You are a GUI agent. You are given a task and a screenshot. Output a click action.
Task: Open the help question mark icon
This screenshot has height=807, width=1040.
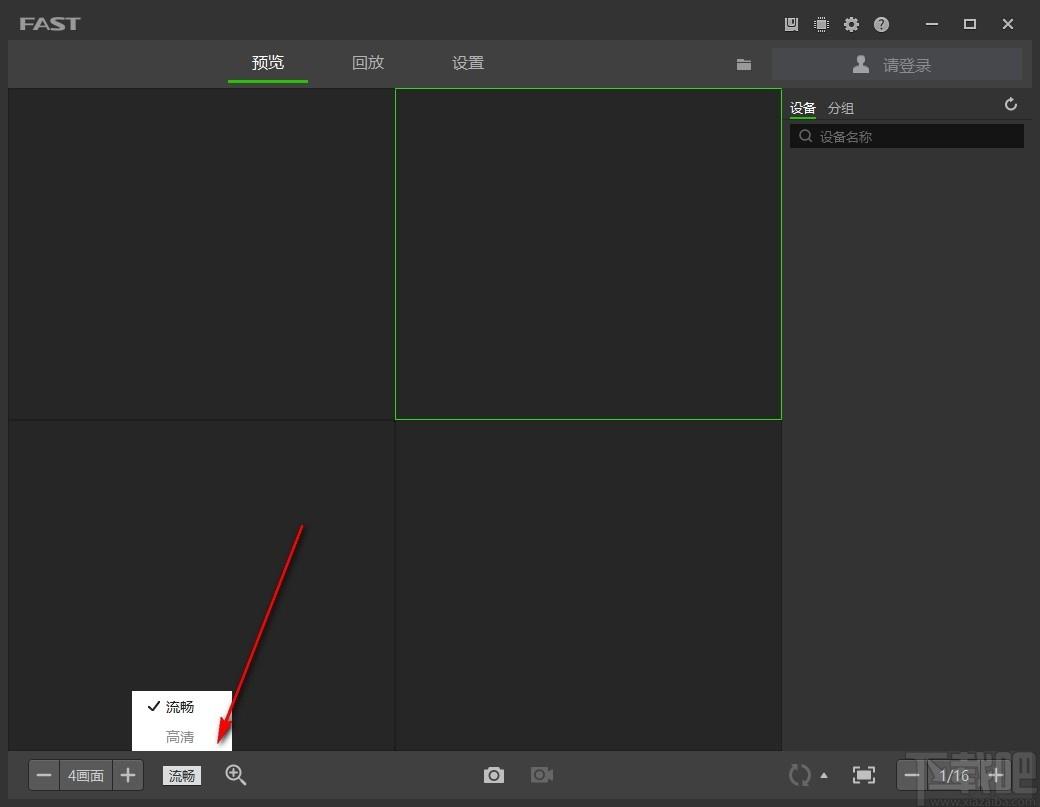tap(881, 25)
